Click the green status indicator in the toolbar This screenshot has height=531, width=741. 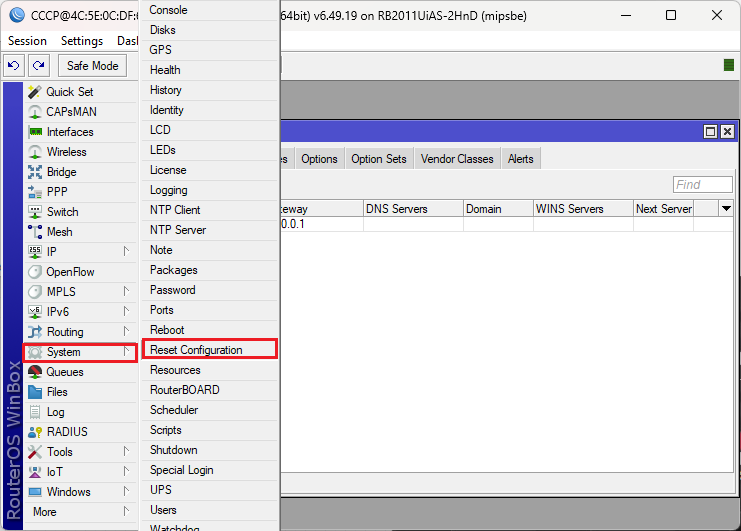tap(729, 65)
